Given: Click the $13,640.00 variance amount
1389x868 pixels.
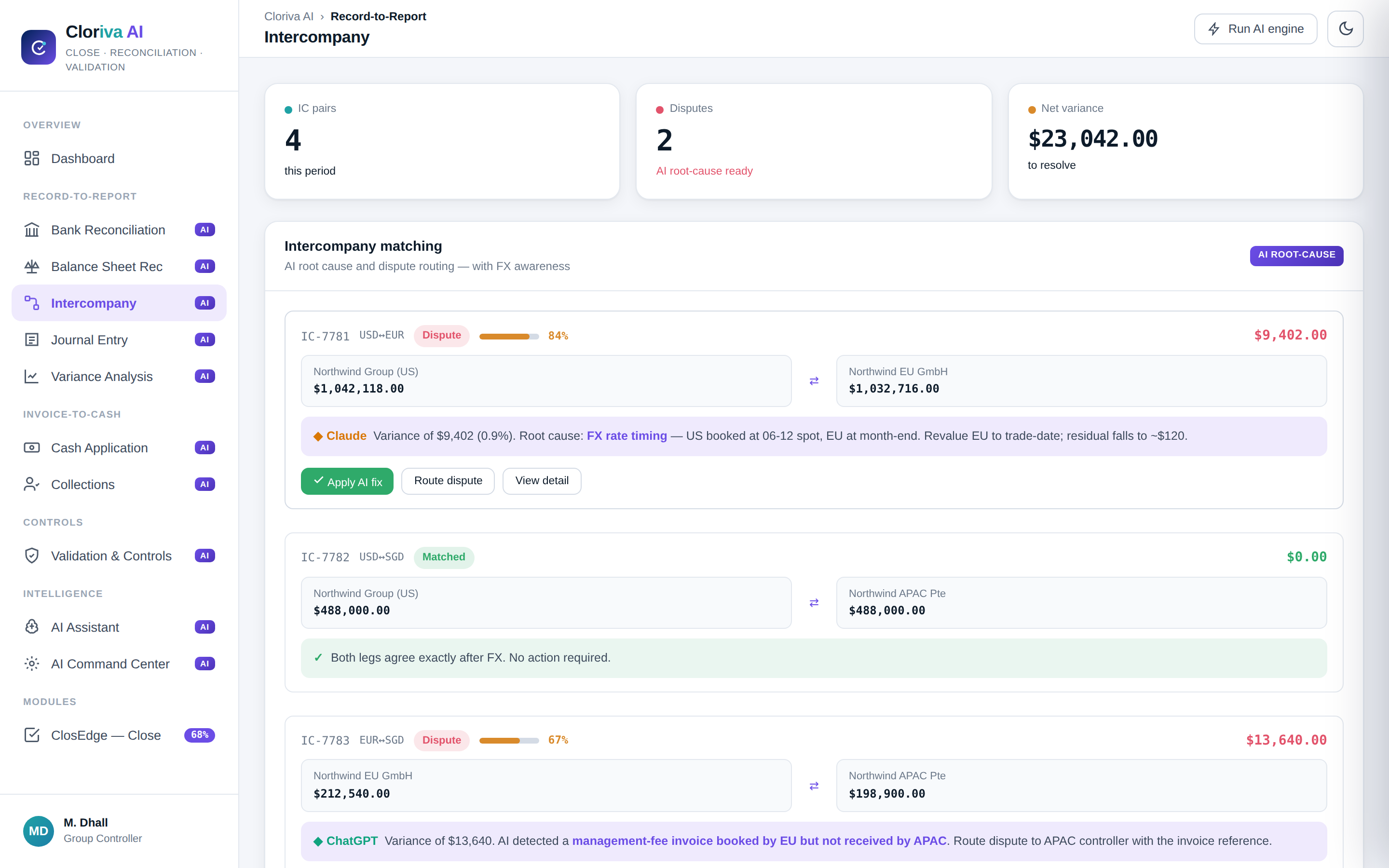Looking at the screenshot, I should click(x=1286, y=741).
